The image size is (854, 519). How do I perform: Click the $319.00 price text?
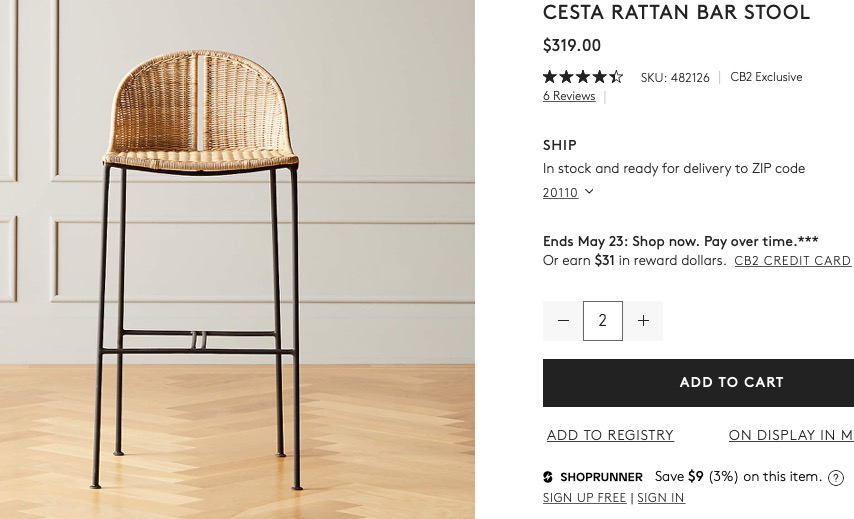pos(572,45)
